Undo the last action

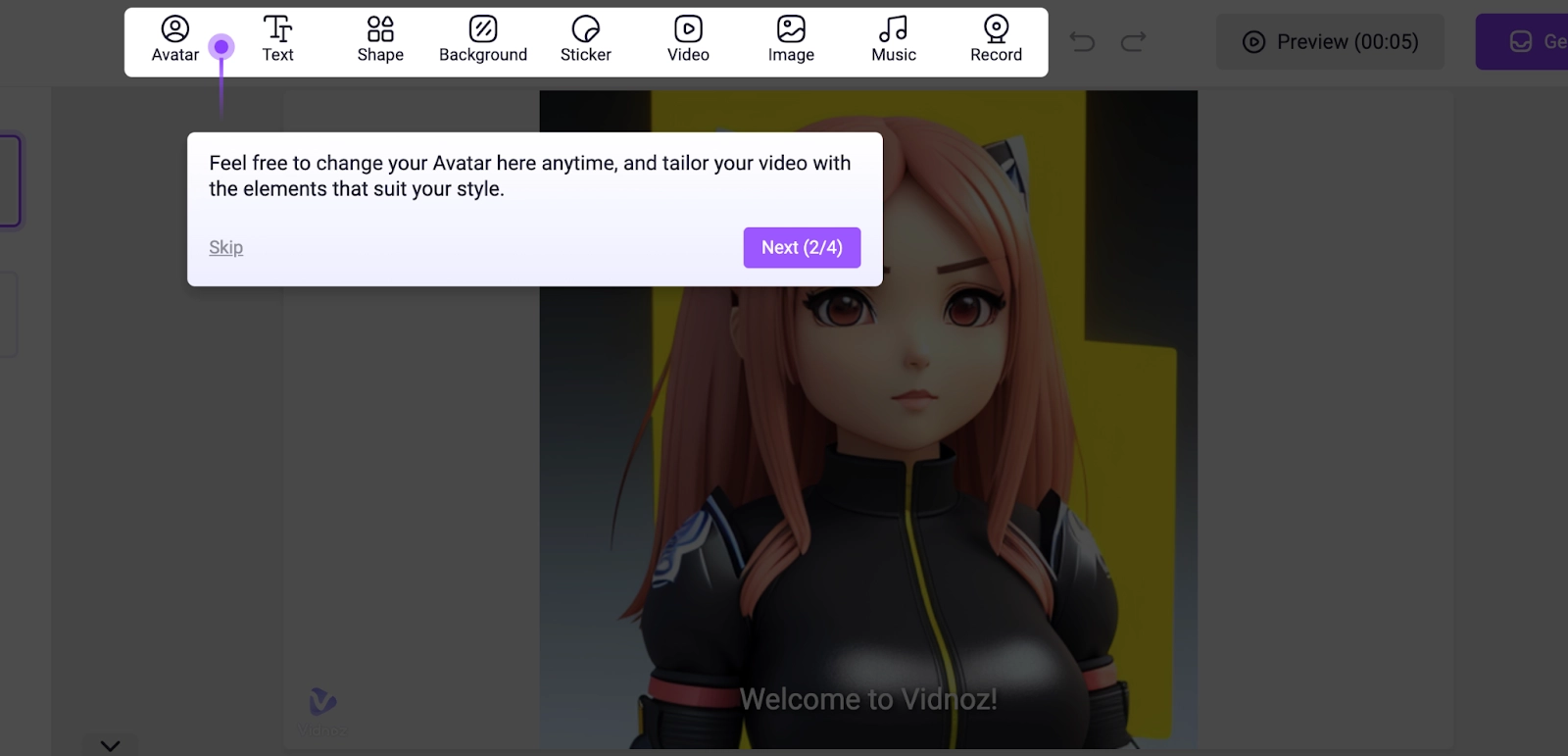coord(1082,41)
